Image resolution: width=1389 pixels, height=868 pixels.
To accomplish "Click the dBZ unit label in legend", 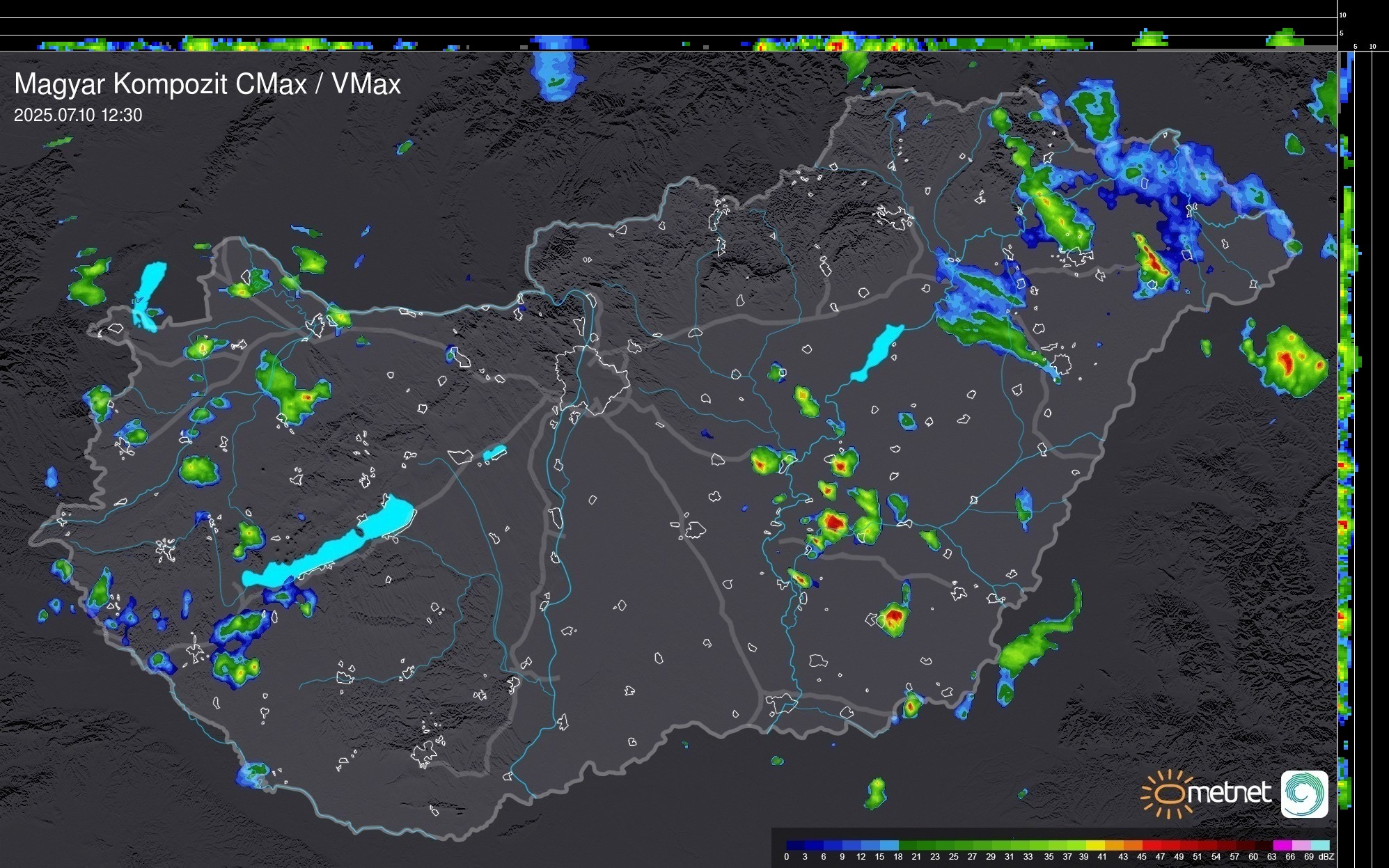I will click(x=1326, y=857).
